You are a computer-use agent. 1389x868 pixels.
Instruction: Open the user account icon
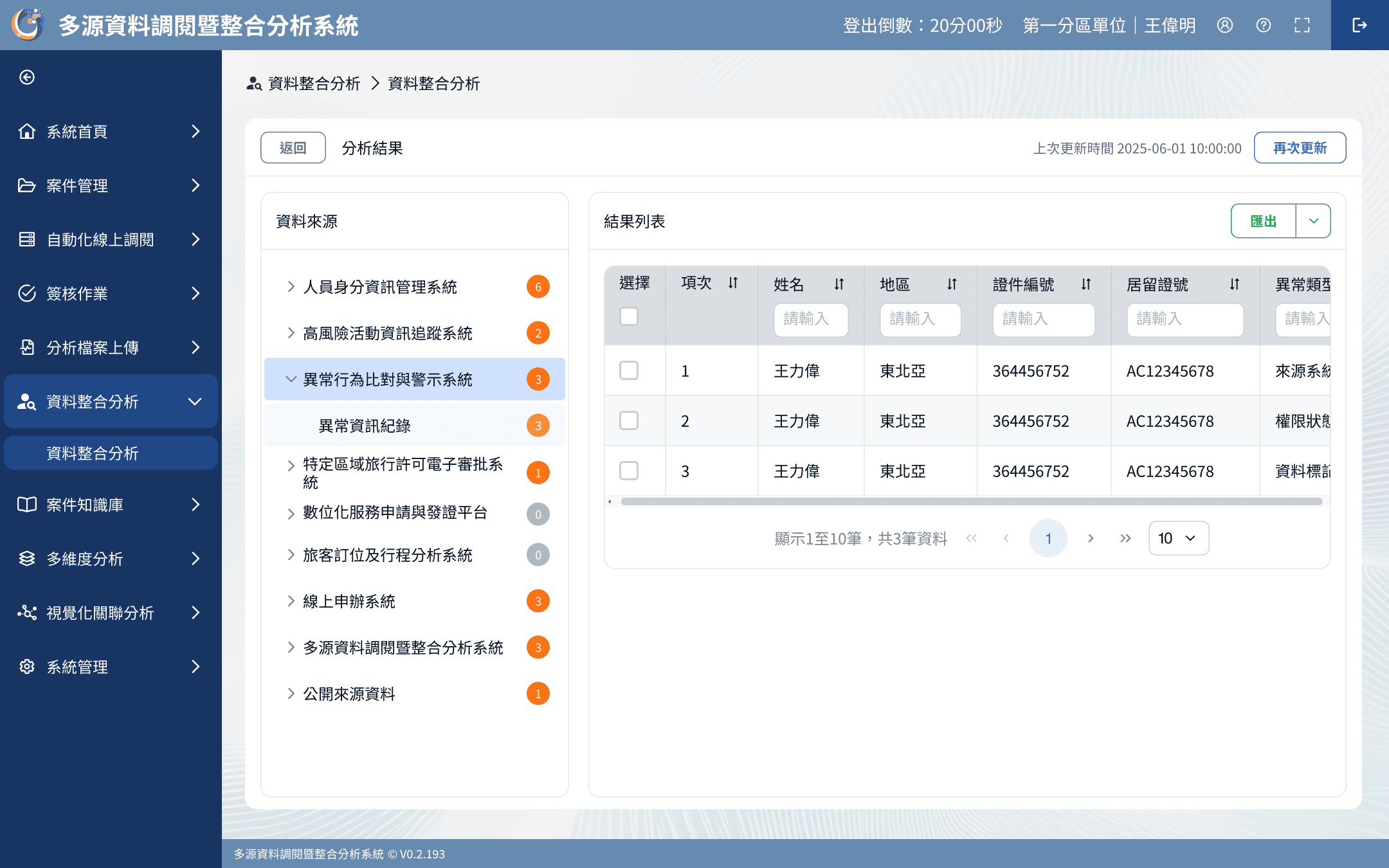click(1225, 25)
